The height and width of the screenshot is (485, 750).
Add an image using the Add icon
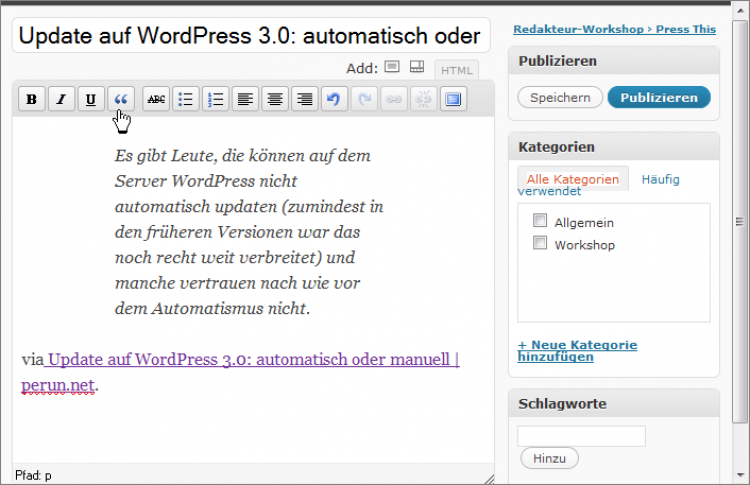[392, 67]
